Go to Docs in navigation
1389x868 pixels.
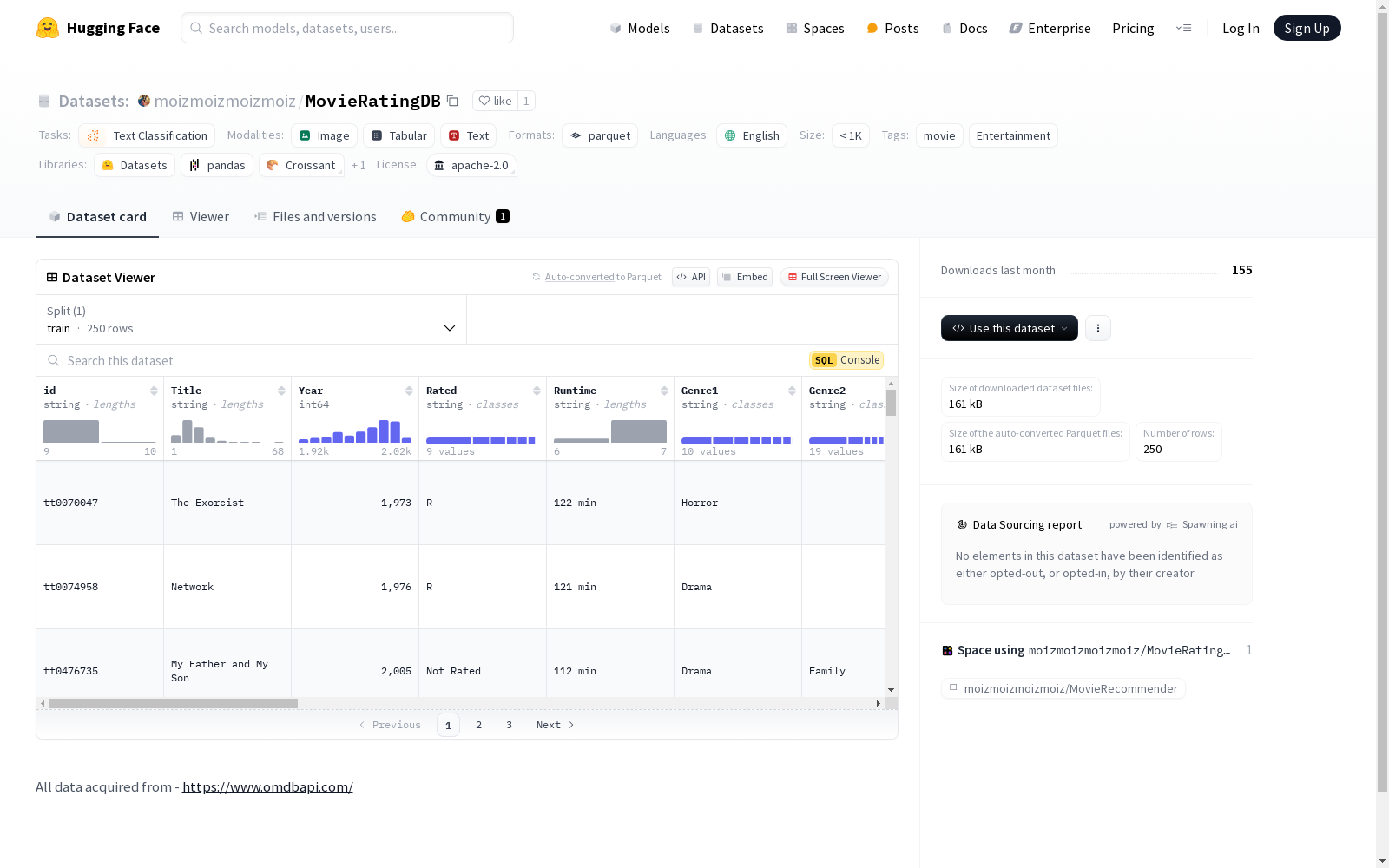coord(964,28)
